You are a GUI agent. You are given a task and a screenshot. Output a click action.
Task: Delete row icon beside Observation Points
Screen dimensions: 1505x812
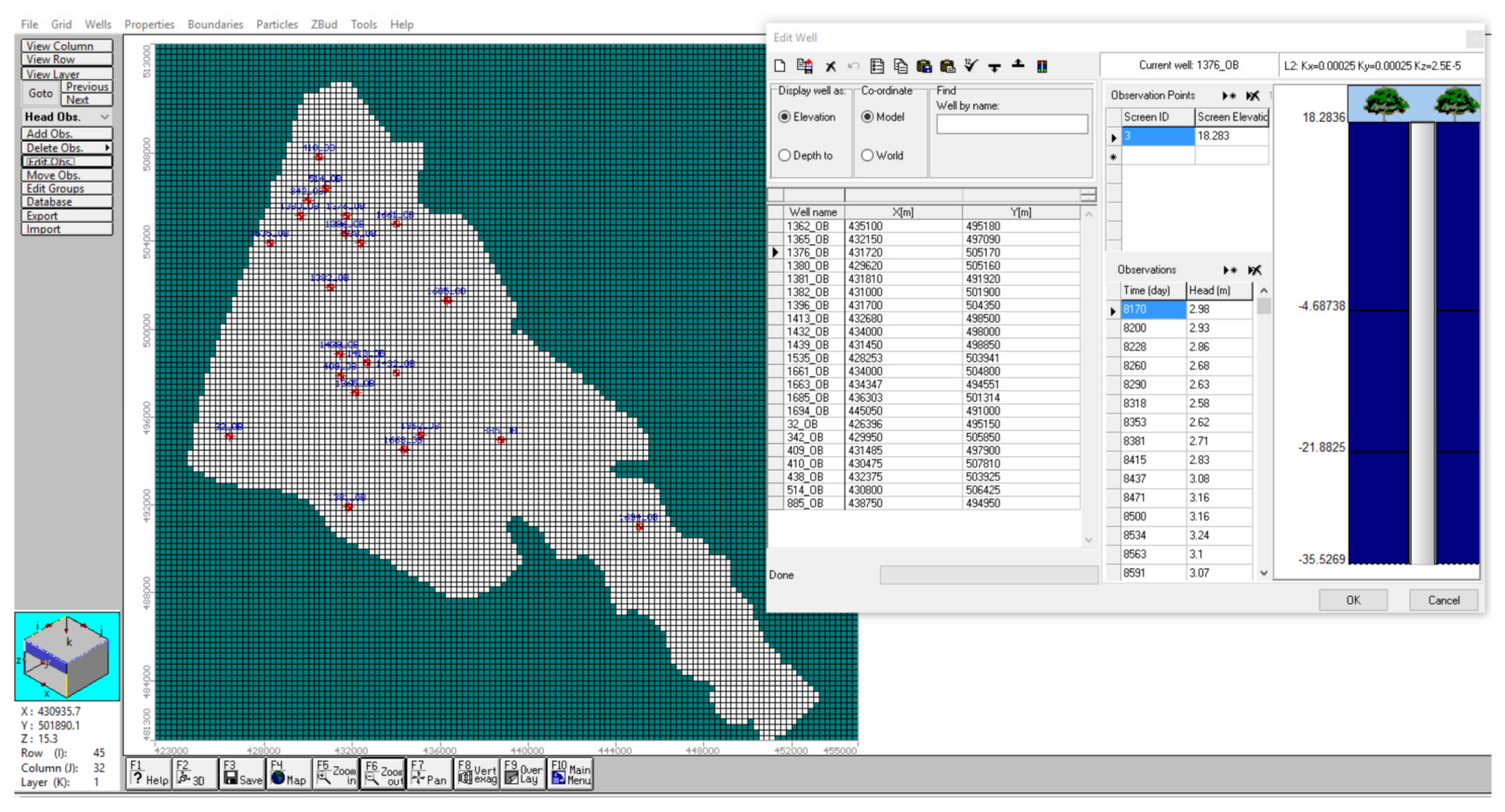1253,96
